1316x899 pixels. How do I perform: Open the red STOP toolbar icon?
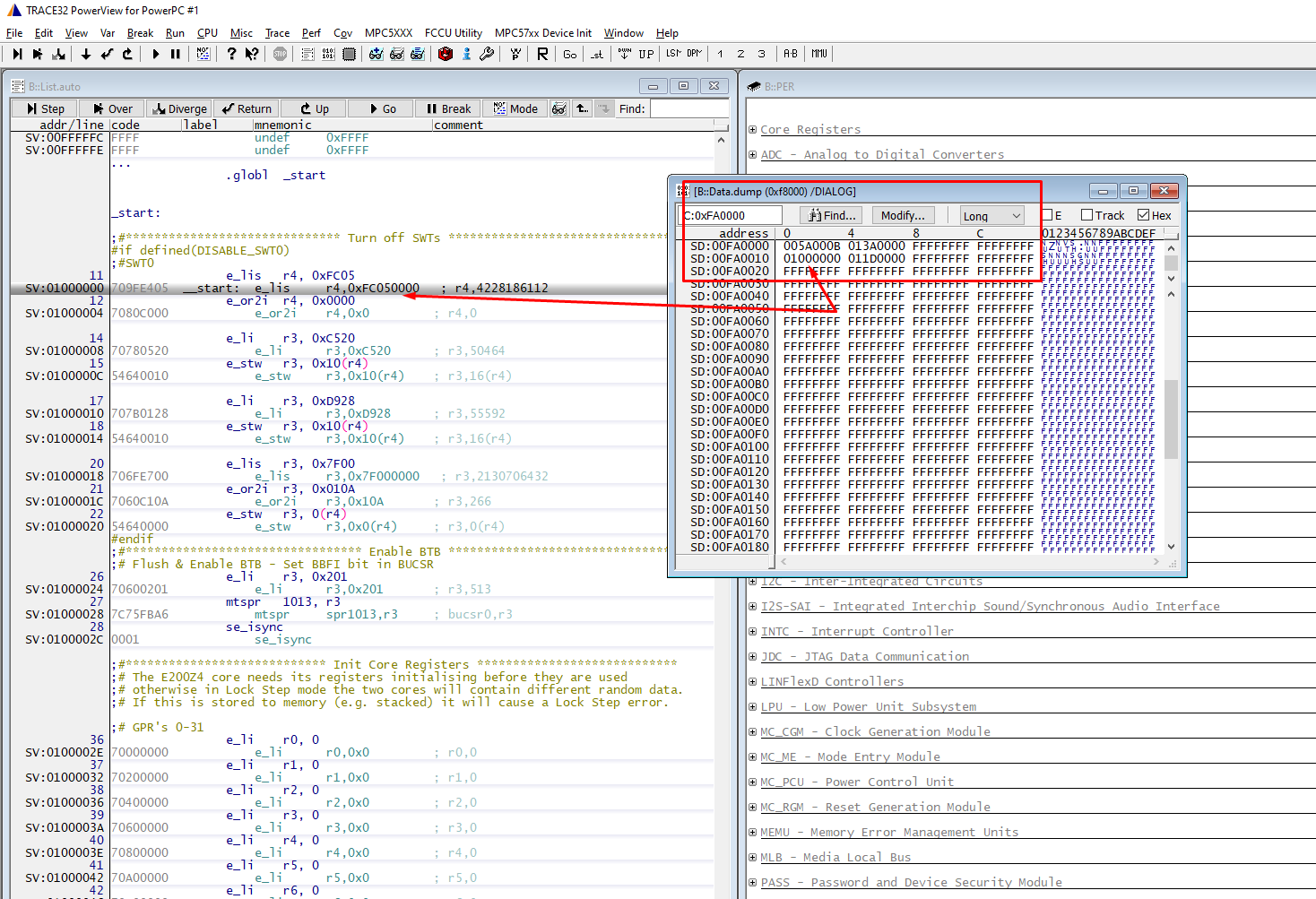(280, 54)
